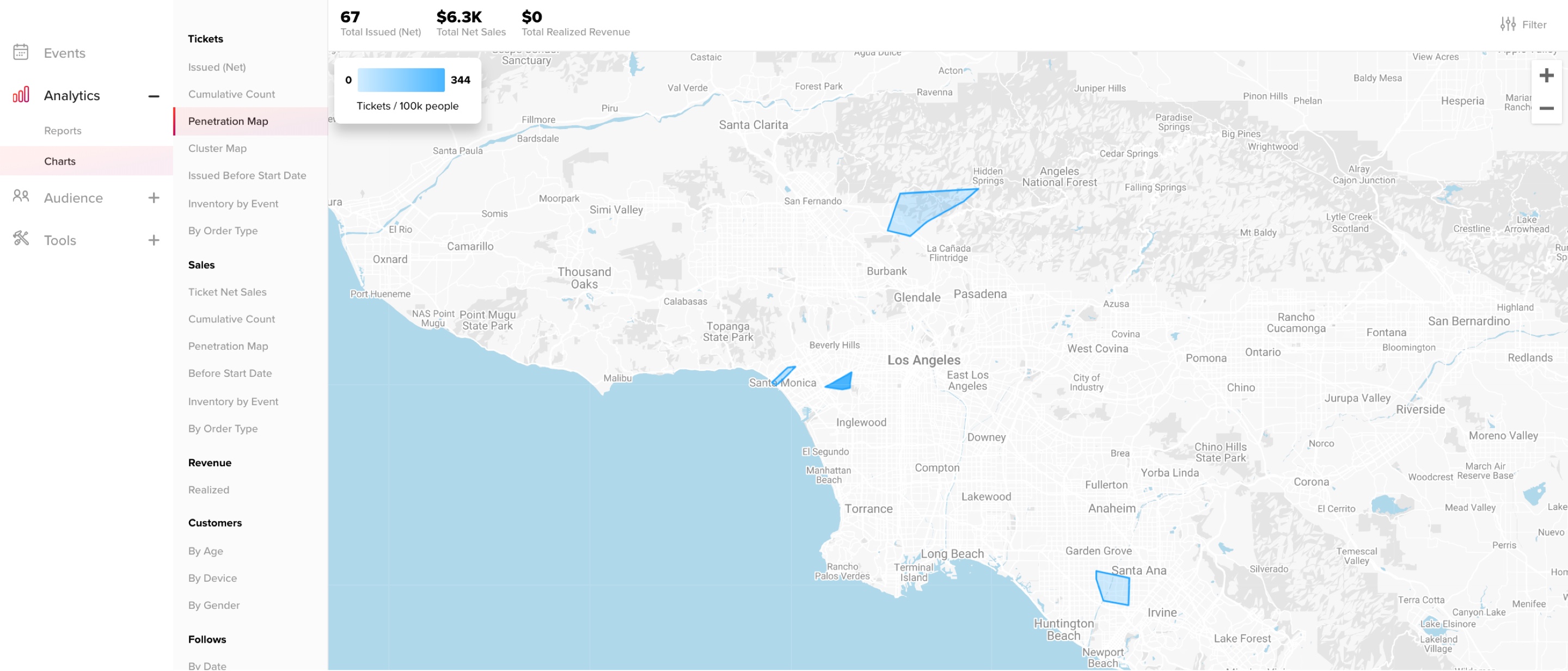Click the Los Angeles map label
The height and width of the screenshot is (671, 1568).
pos(923,360)
